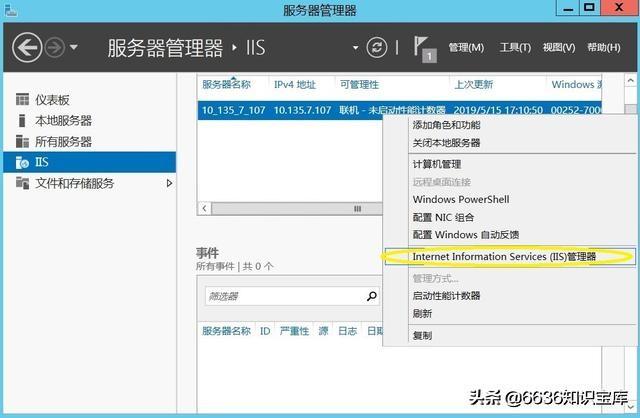Select IIS in the sidebar

(x=89, y=162)
